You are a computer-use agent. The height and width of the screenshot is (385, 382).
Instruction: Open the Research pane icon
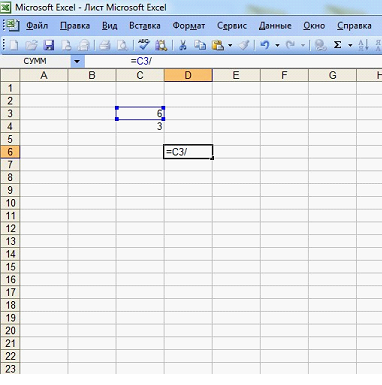pos(161,45)
